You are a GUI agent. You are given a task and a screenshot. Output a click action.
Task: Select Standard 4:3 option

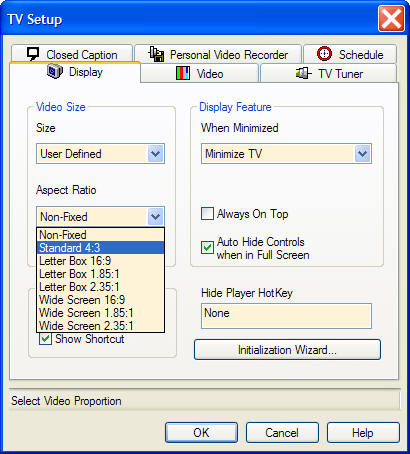[100, 248]
